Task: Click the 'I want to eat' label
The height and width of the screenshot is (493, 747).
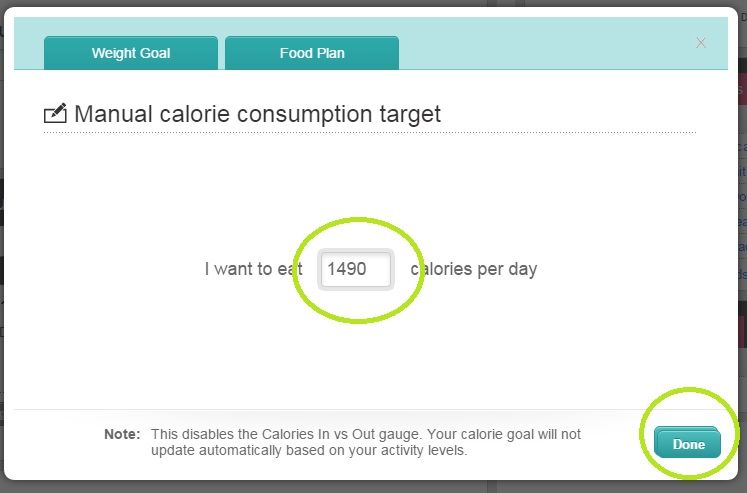Action: [x=254, y=269]
